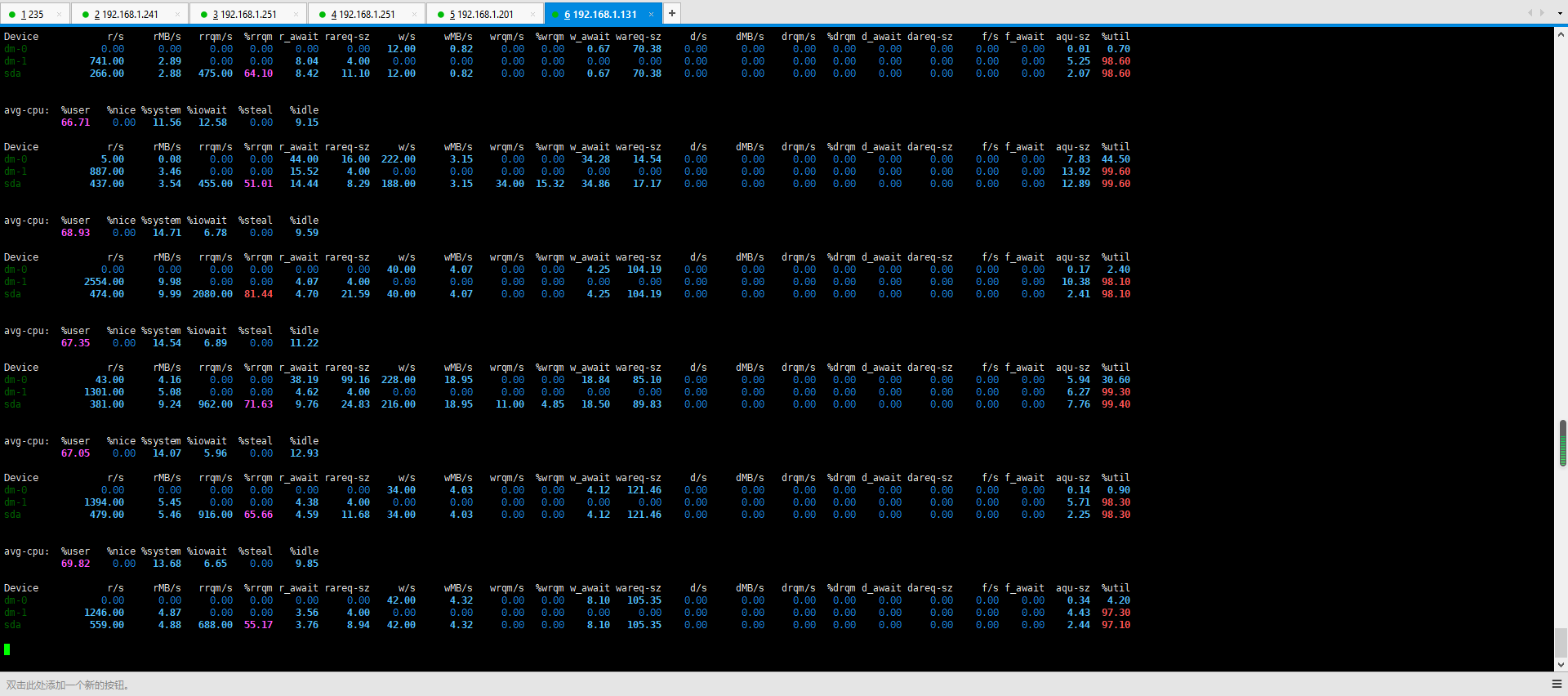This screenshot has height=696, width=1568.
Task: Click the terminal scrollbar up arrow
Action: [1561, 35]
